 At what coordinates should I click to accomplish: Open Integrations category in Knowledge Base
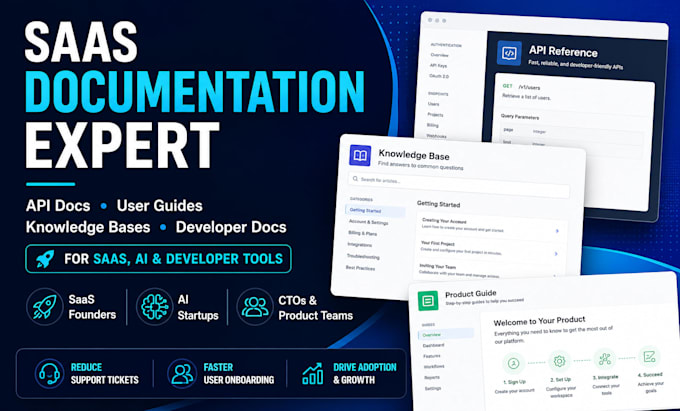coord(360,245)
